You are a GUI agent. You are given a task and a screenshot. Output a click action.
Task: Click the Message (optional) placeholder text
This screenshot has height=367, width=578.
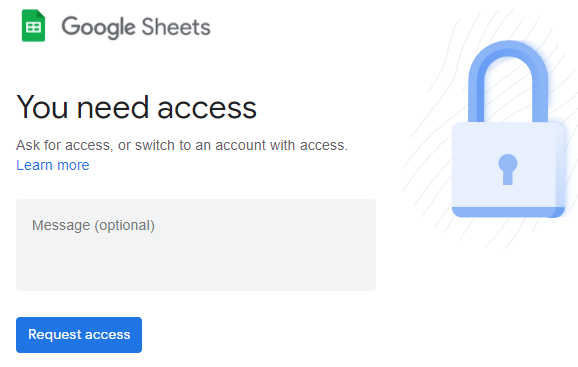coord(93,225)
